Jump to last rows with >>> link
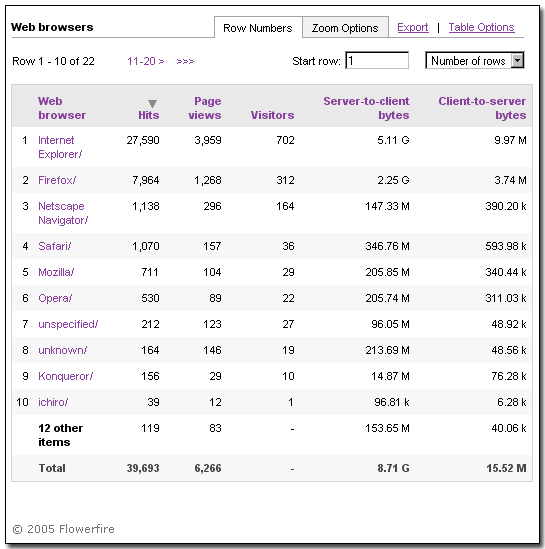 point(185,62)
